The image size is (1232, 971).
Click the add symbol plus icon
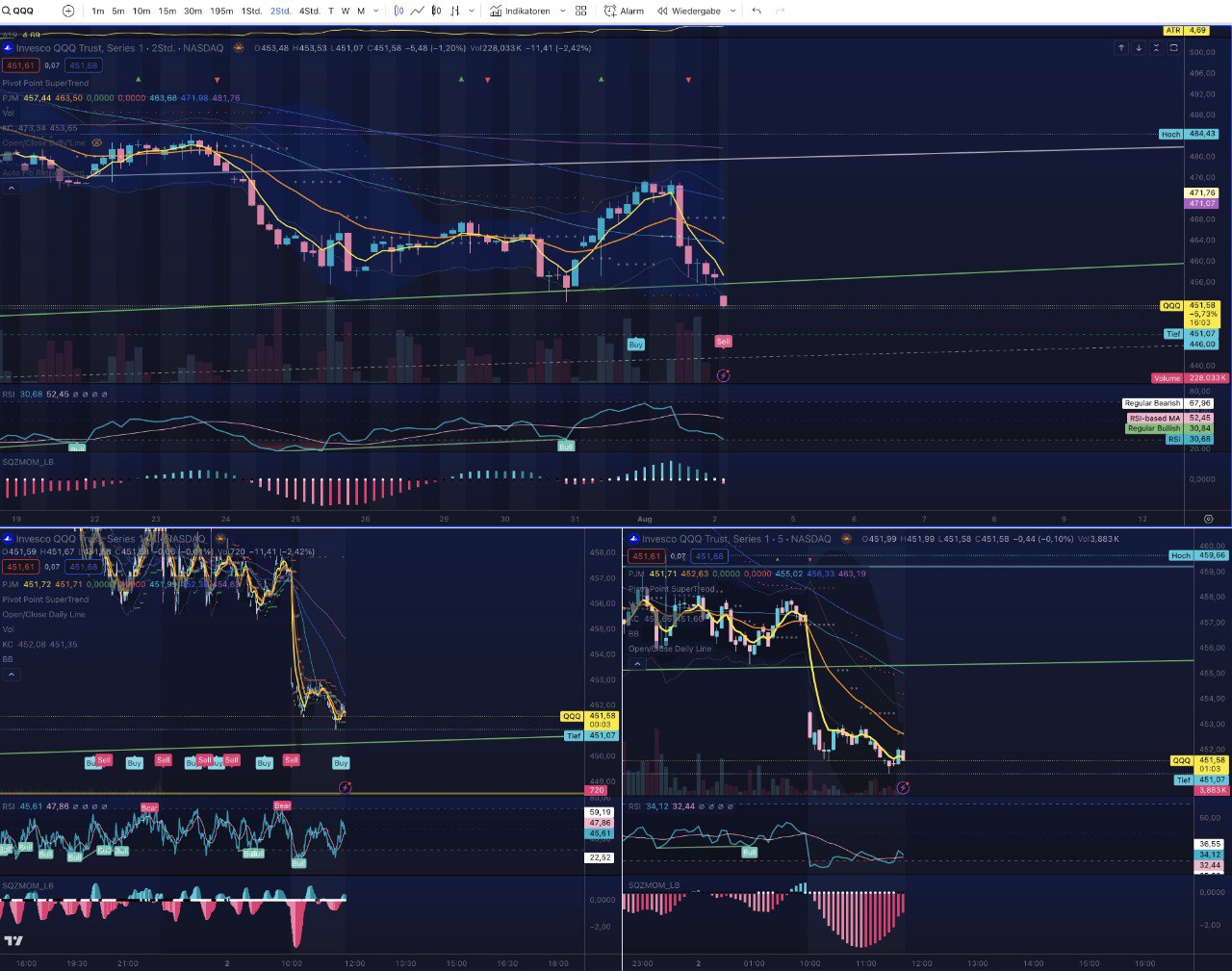pyautogui.click(x=67, y=11)
